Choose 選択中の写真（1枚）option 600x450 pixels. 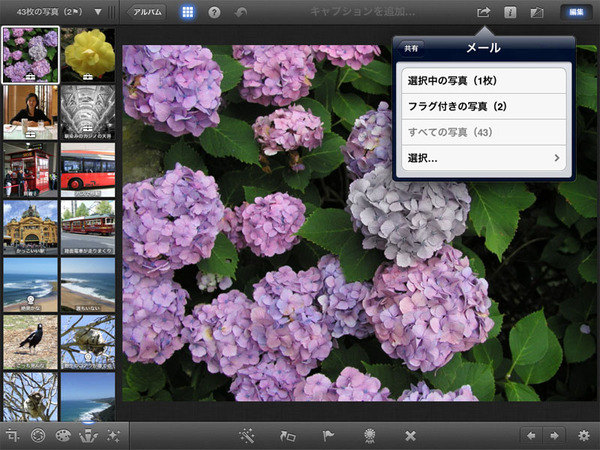(x=484, y=81)
